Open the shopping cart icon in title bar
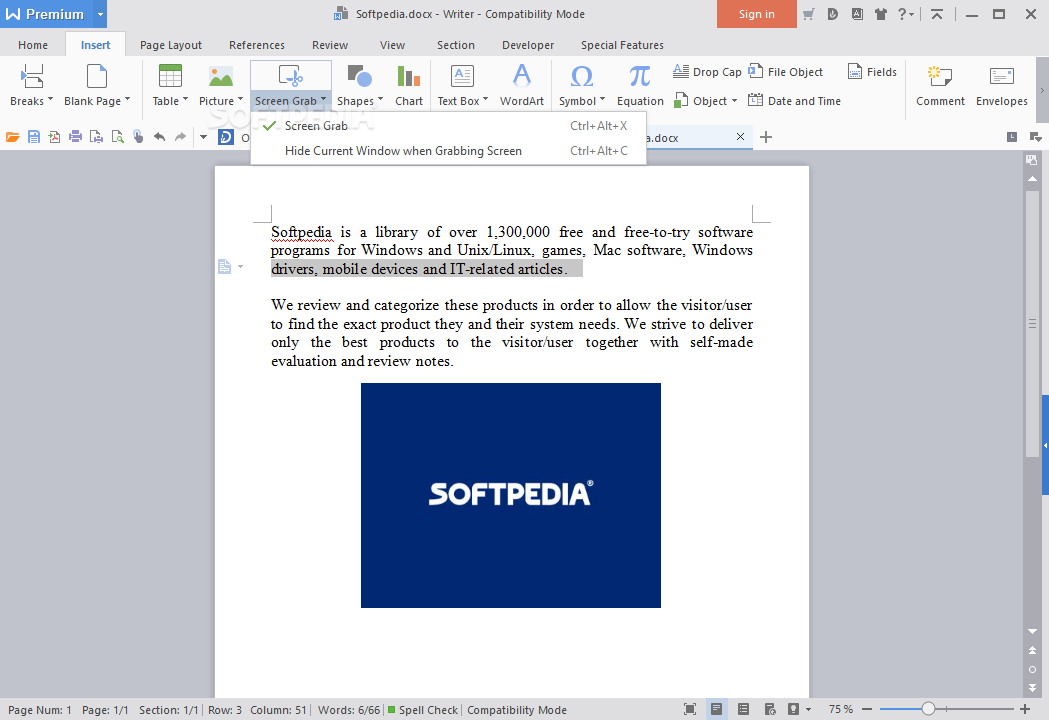Screen dimensions: 1049x720 tap(808, 14)
